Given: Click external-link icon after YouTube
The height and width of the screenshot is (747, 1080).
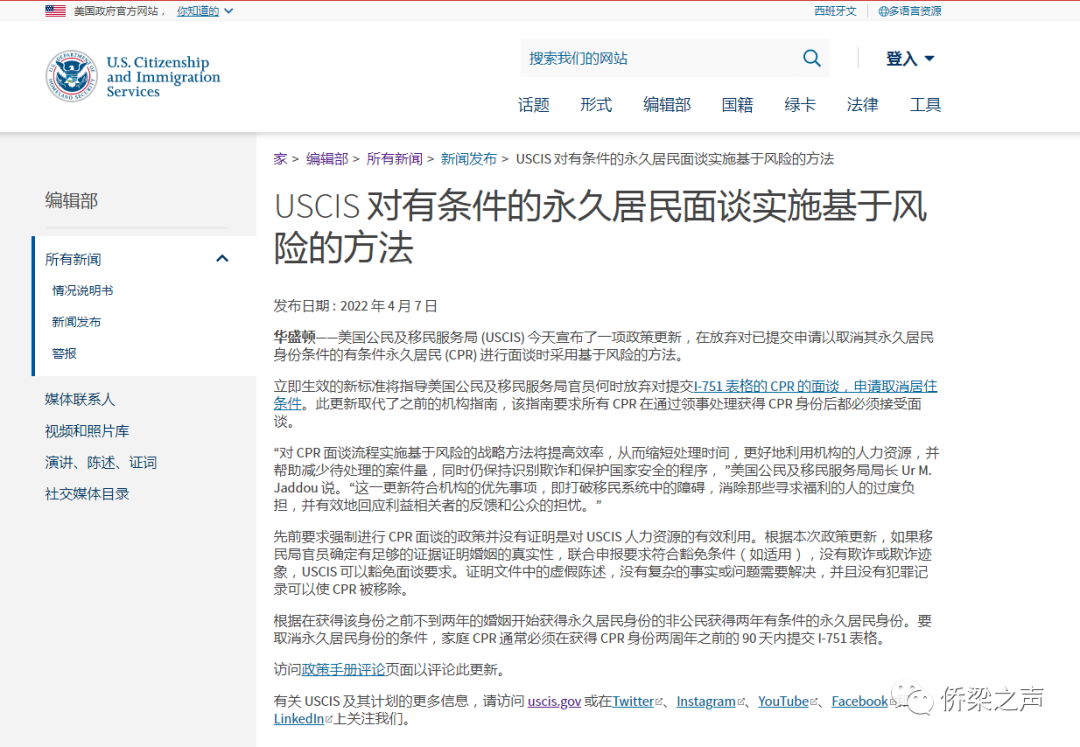Looking at the screenshot, I should pyautogui.click(x=813, y=702).
